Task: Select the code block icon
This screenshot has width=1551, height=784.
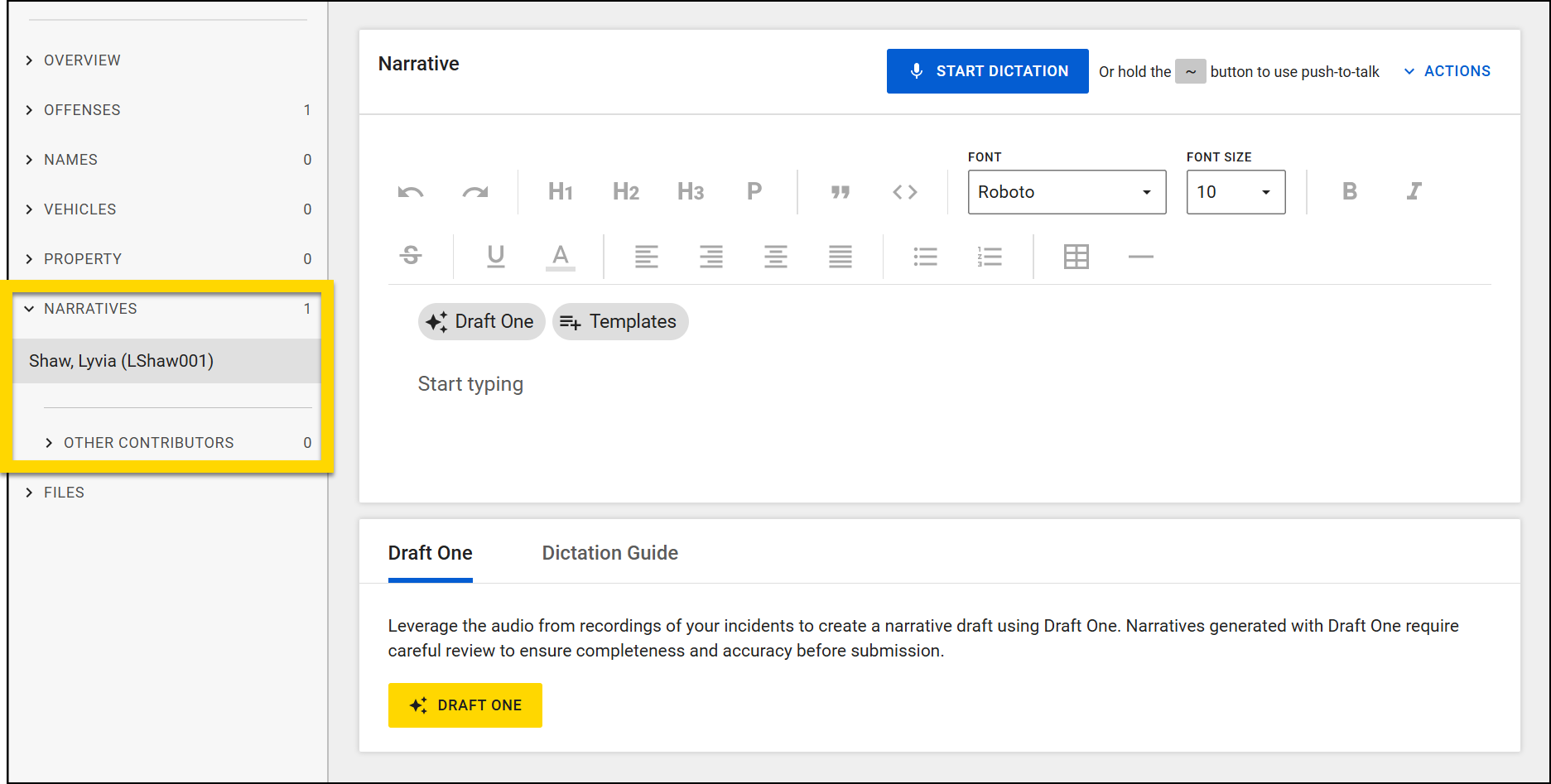Action: click(x=905, y=191)
